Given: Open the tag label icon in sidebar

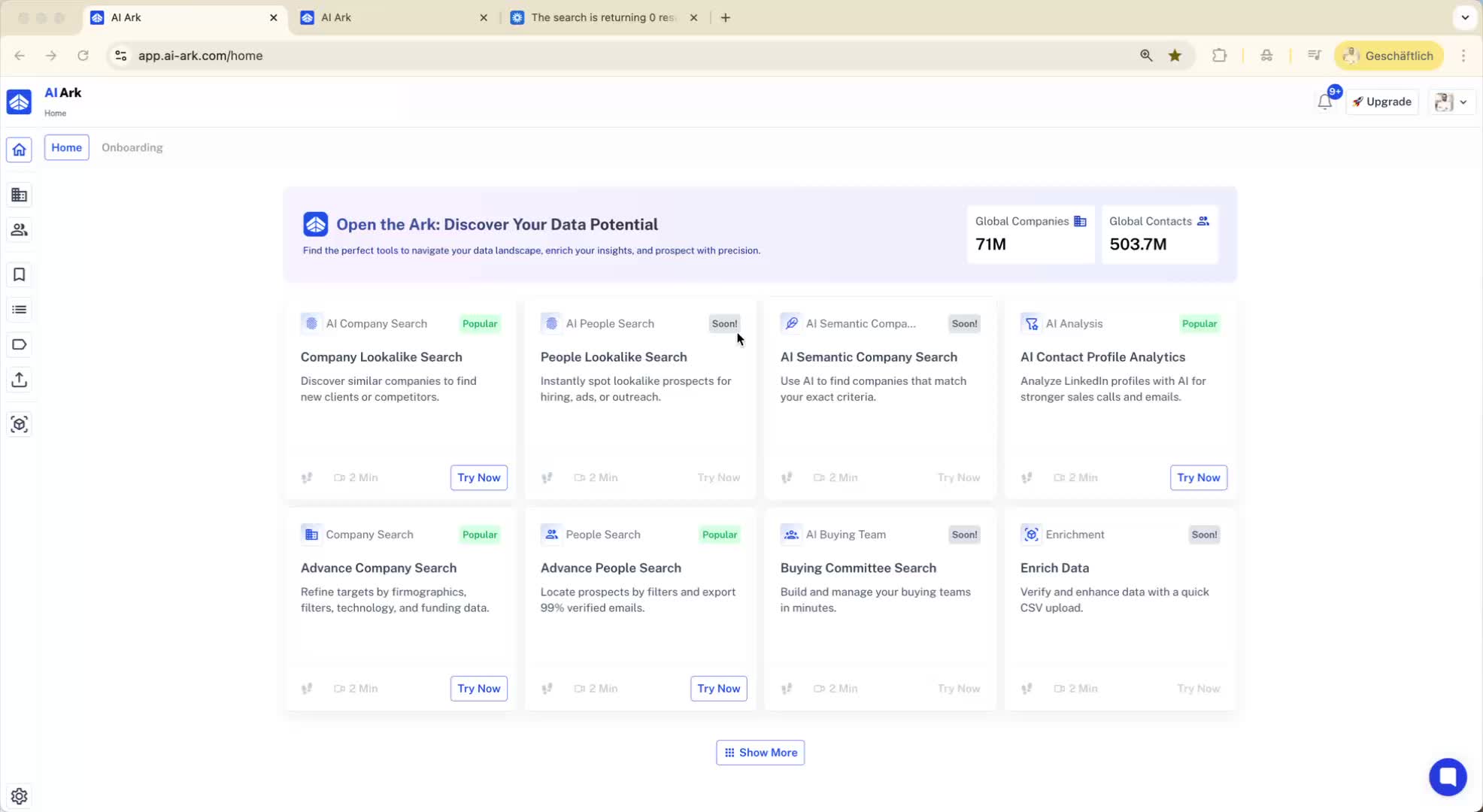Looking at the screenshot, I should [20, 344].
